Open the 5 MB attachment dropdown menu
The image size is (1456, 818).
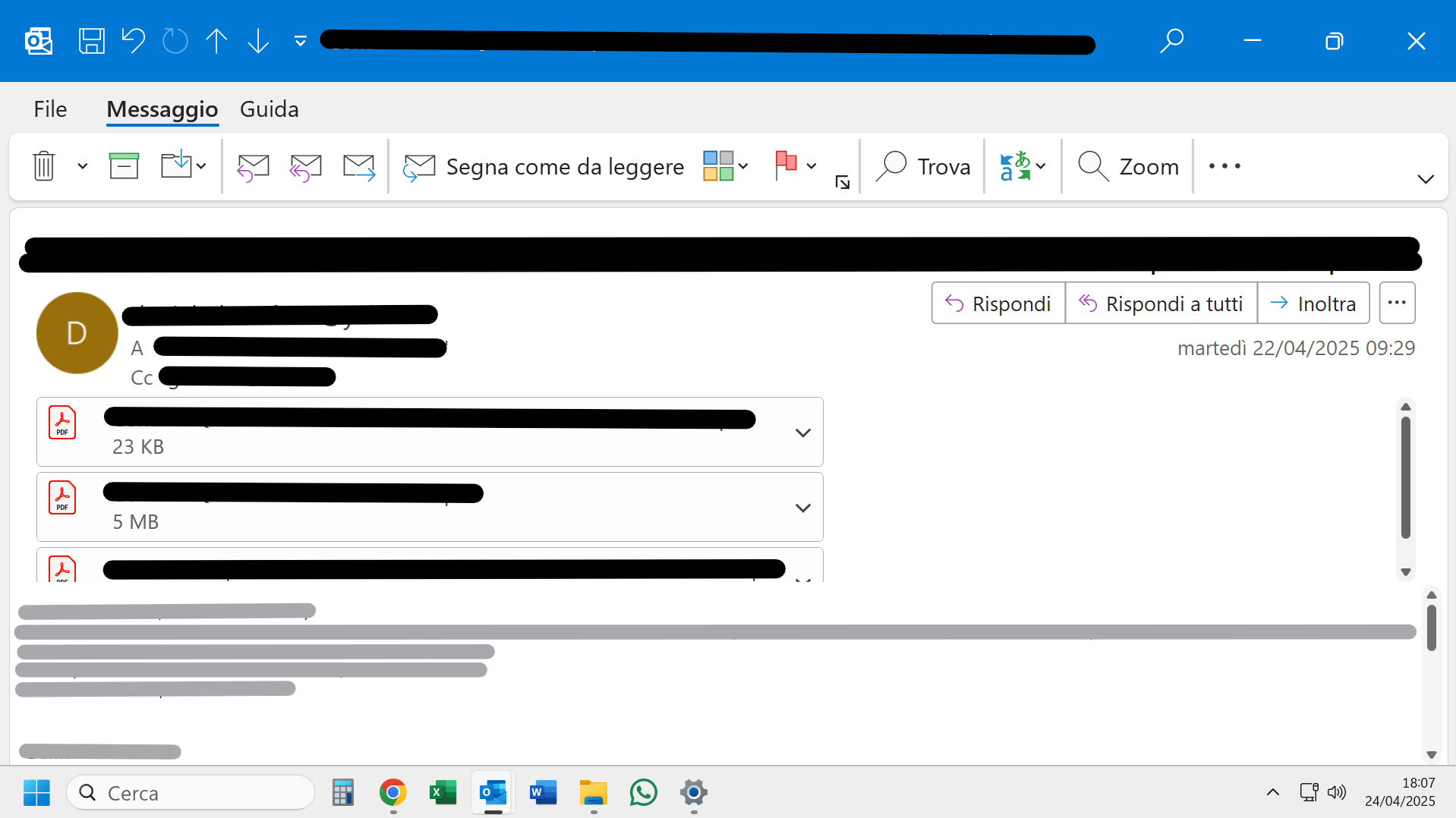pos(802,507)
